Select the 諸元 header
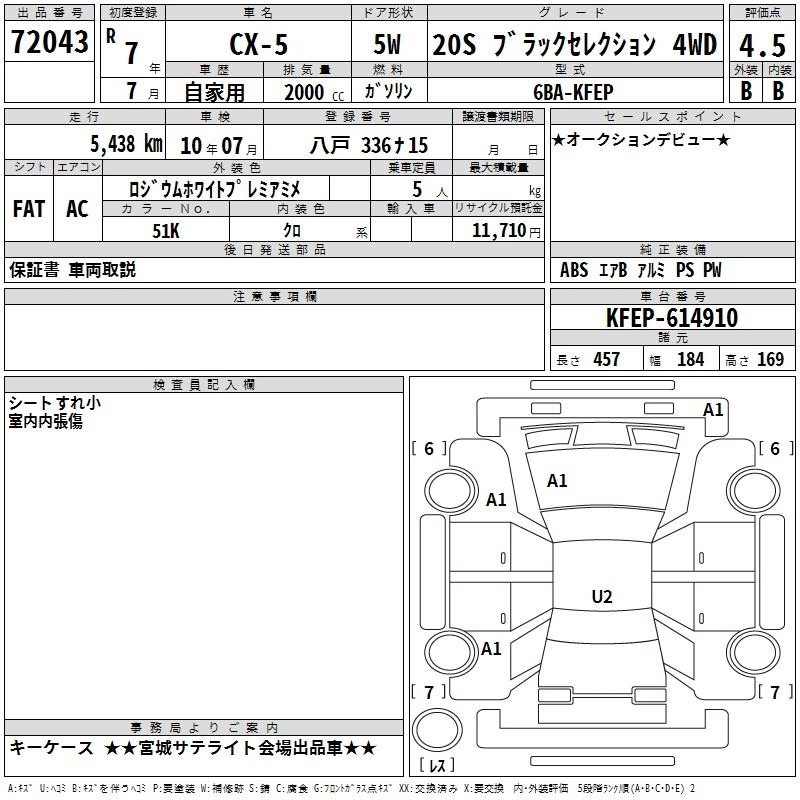The width and height of the screenshot is (800, 800). point(672,338)
